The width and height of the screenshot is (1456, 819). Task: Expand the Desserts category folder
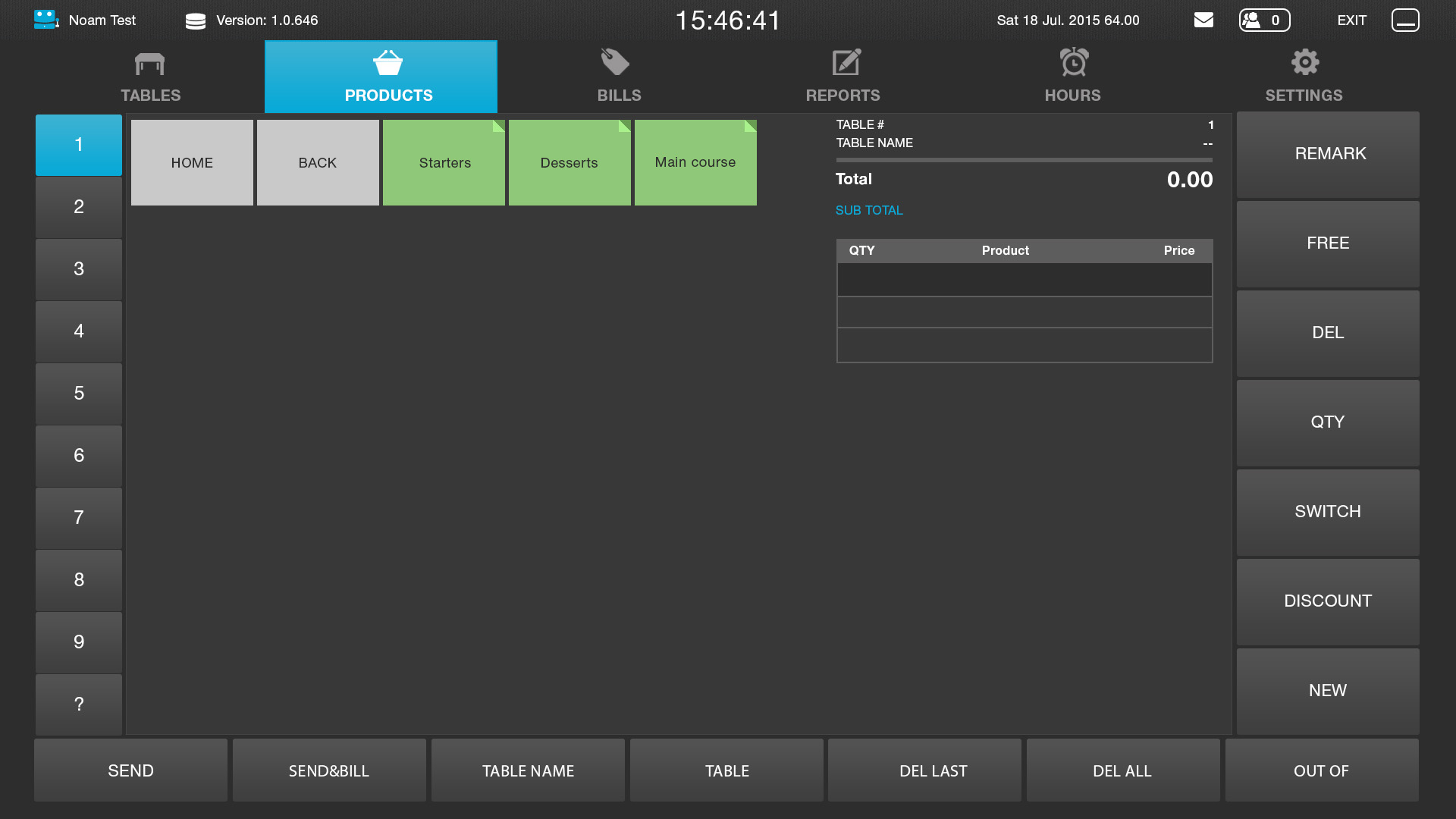pos(569,163)
